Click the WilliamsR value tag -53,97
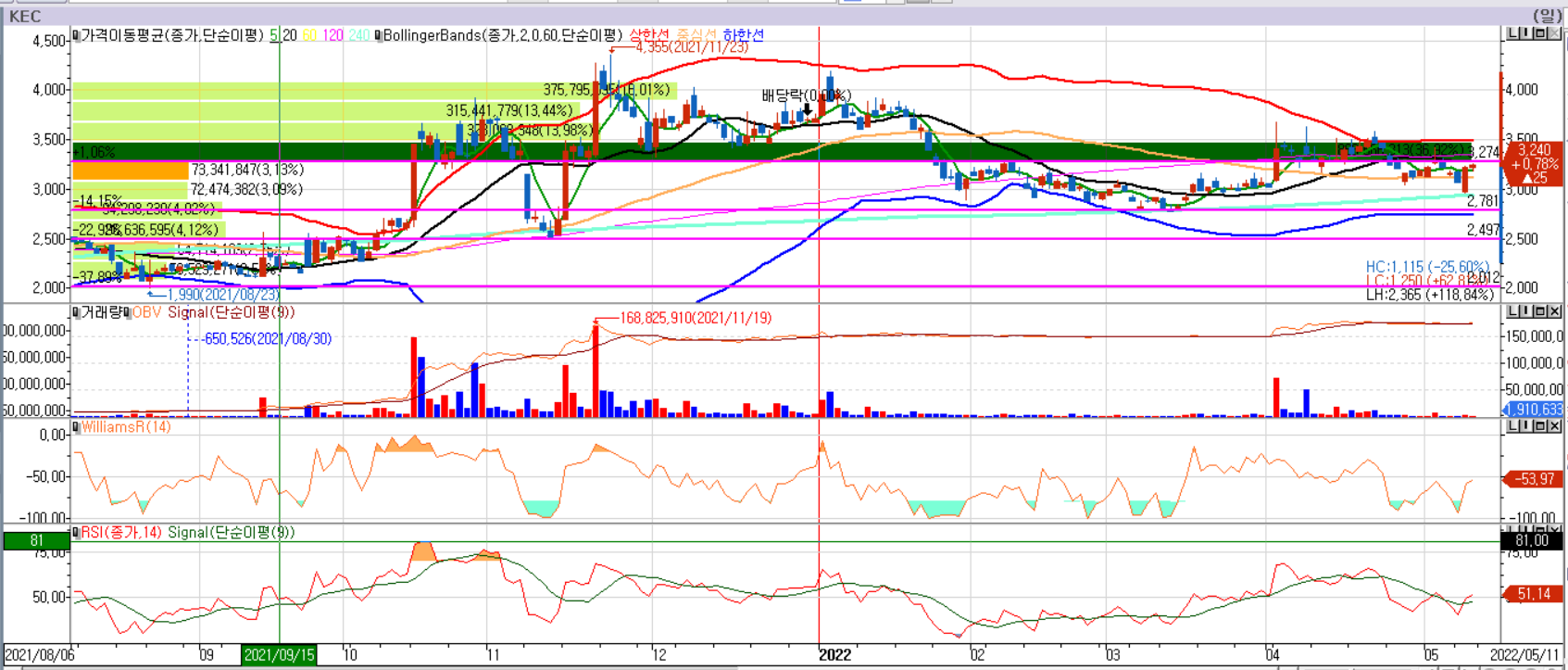The height and width of the screenshot is (670, 1568). click(x=1535, y=479)
